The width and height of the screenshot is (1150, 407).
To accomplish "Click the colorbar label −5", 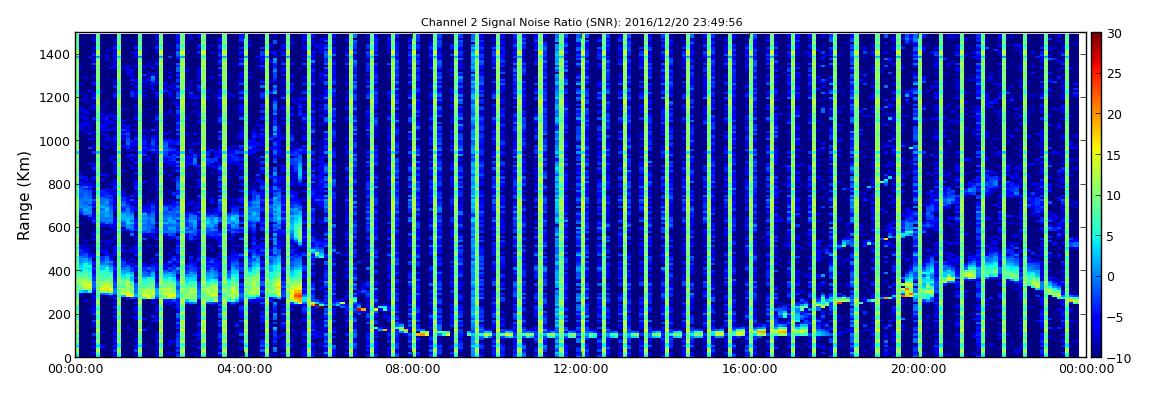I will coord(1115,318).
